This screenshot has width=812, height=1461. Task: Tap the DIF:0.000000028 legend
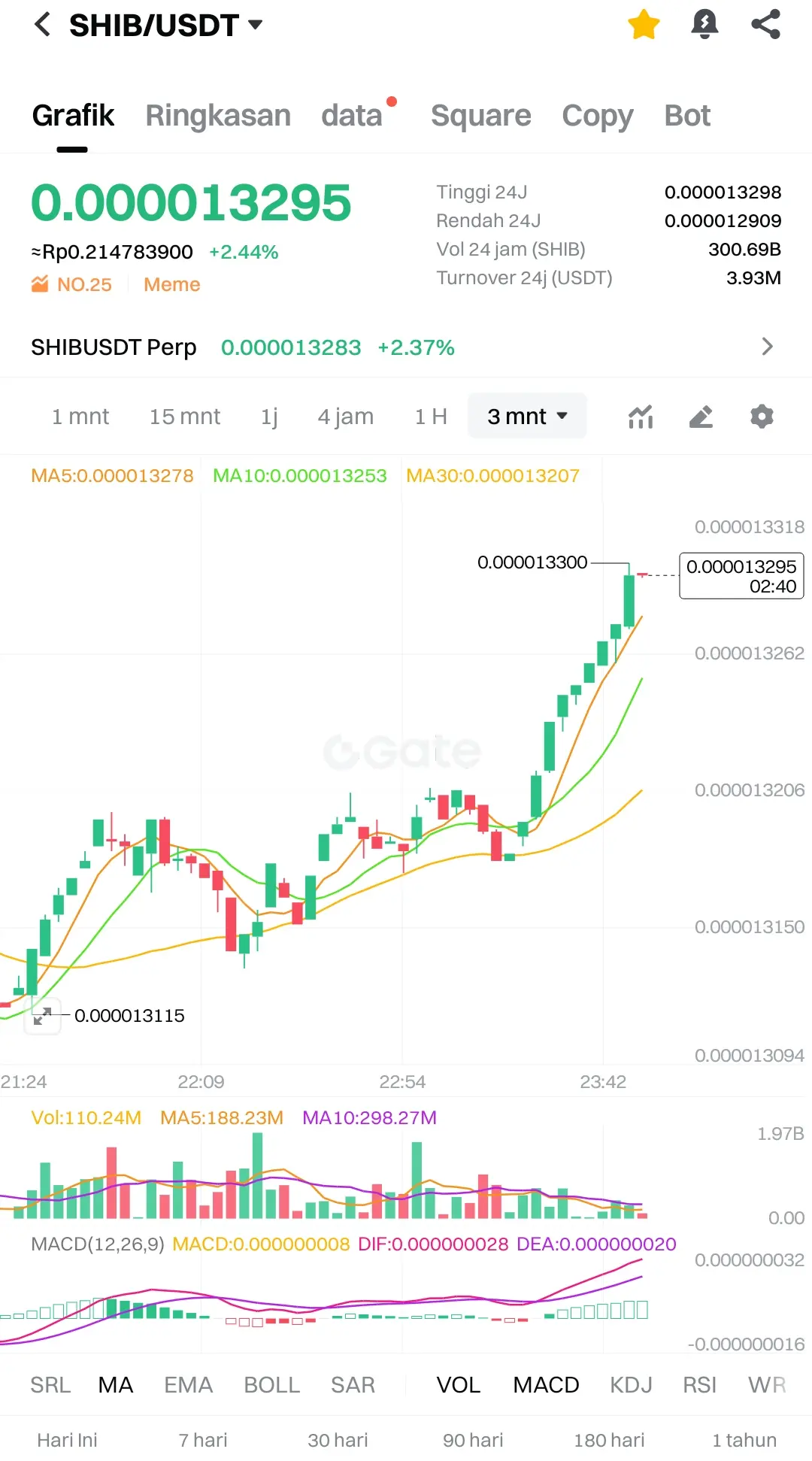pyautogui.click(x=433, y=1244)
